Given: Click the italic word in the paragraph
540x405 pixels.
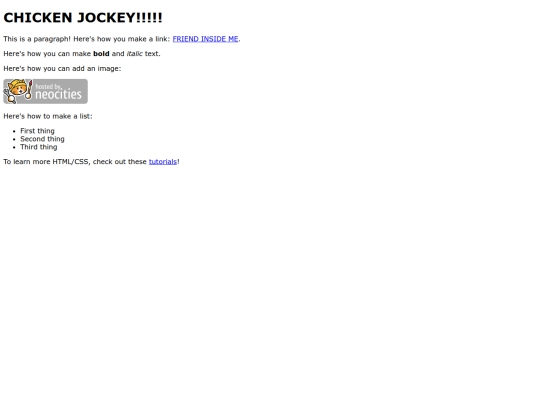Looking at the screenshot, I should pyautogui.click(x=135, y=54).
